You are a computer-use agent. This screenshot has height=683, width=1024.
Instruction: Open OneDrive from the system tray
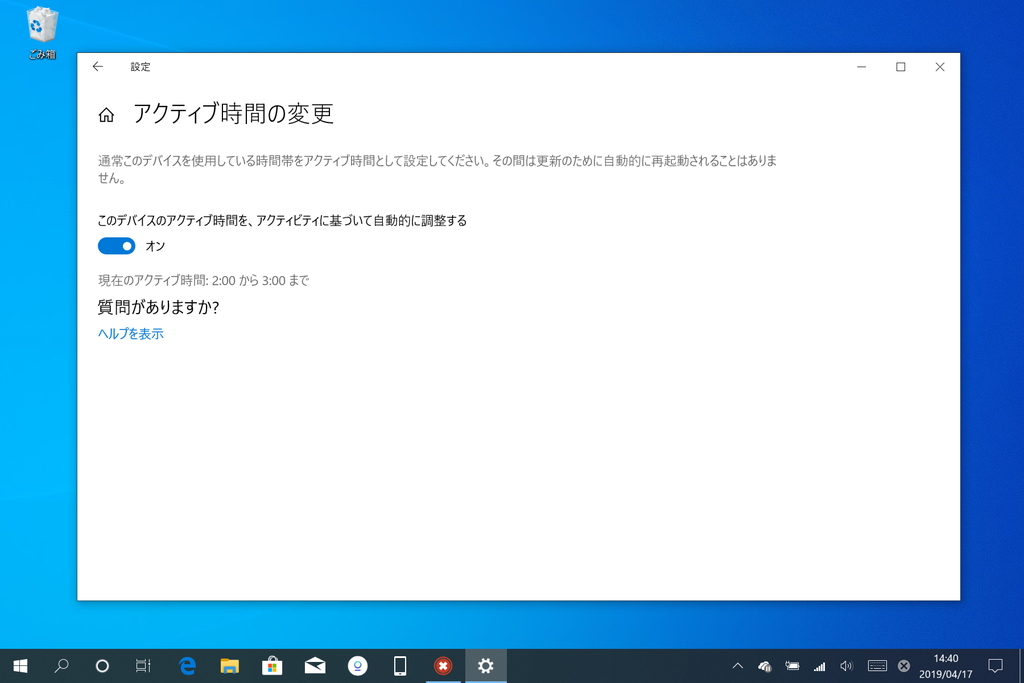coord(764,665)
